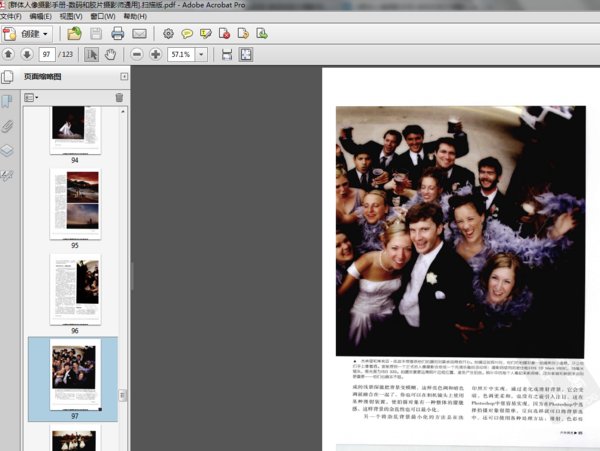This screenshot has width=600, height=451.
Task: Open the 视图(V) menu
Action: (71, 16)
